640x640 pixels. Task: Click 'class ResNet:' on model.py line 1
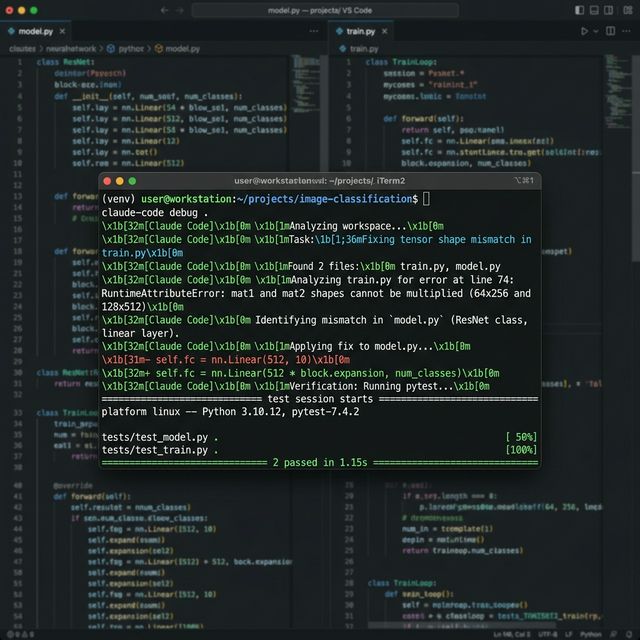pyautogui.click(x=65, y=62)
